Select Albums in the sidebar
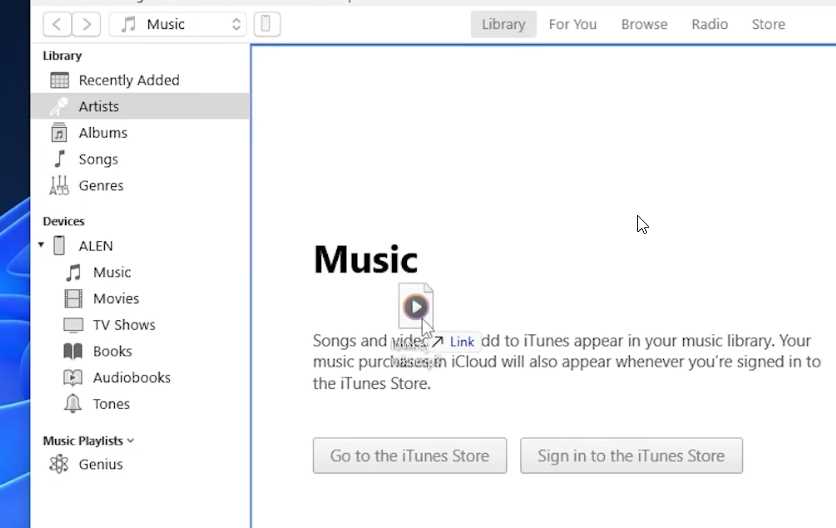 [103, 133]
